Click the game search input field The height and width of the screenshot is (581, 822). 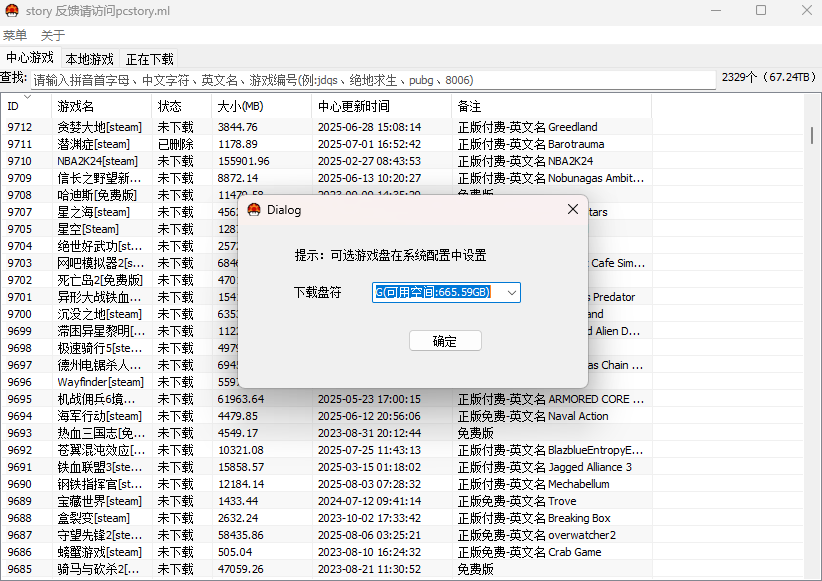coord(373,80)
